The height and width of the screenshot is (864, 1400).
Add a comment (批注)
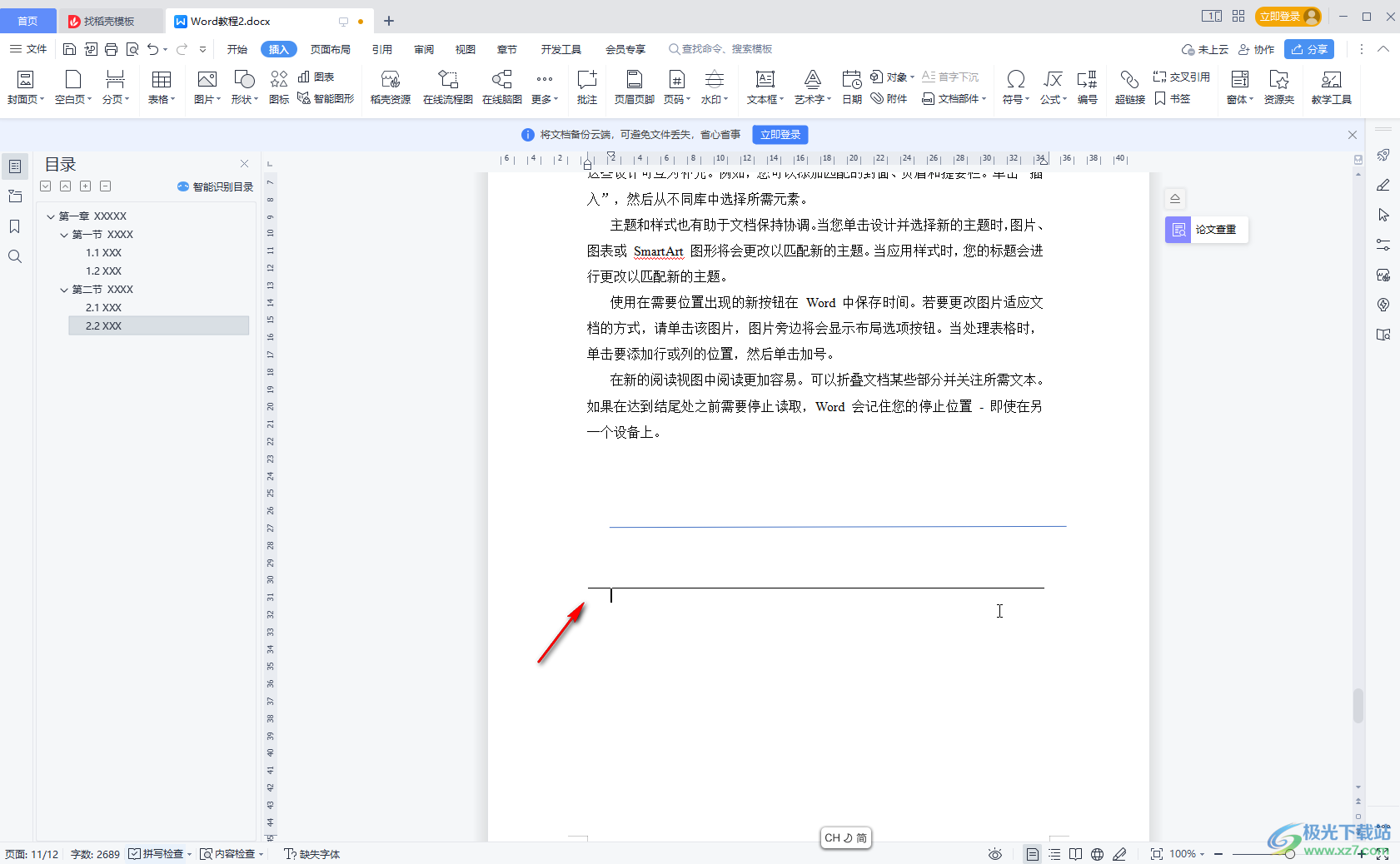(587, 87)
